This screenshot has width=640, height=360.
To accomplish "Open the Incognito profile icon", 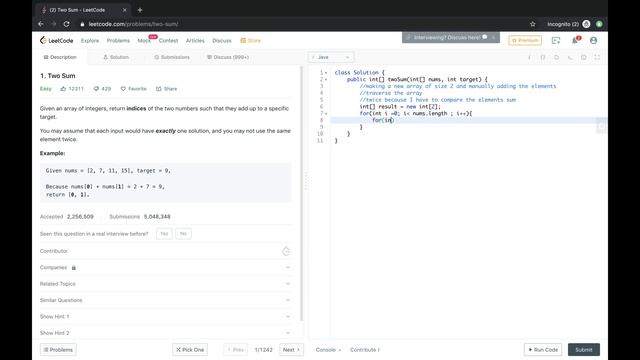I will (586, 24).
